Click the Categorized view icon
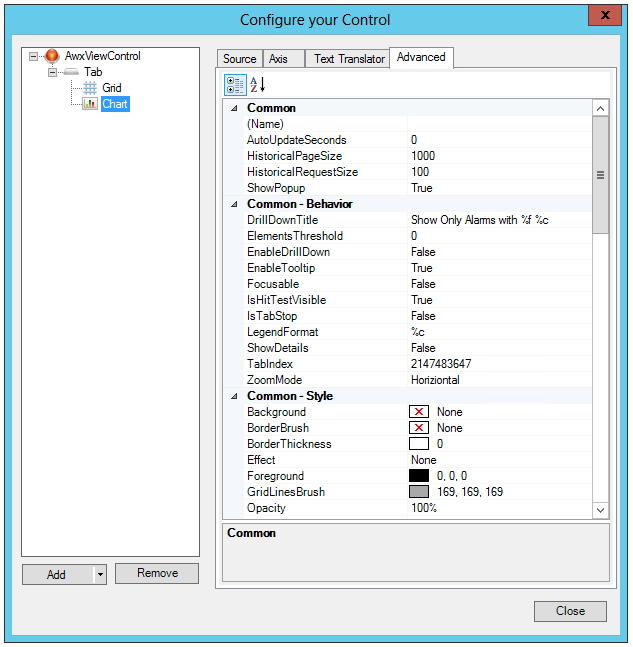 (x=235, y=85)
